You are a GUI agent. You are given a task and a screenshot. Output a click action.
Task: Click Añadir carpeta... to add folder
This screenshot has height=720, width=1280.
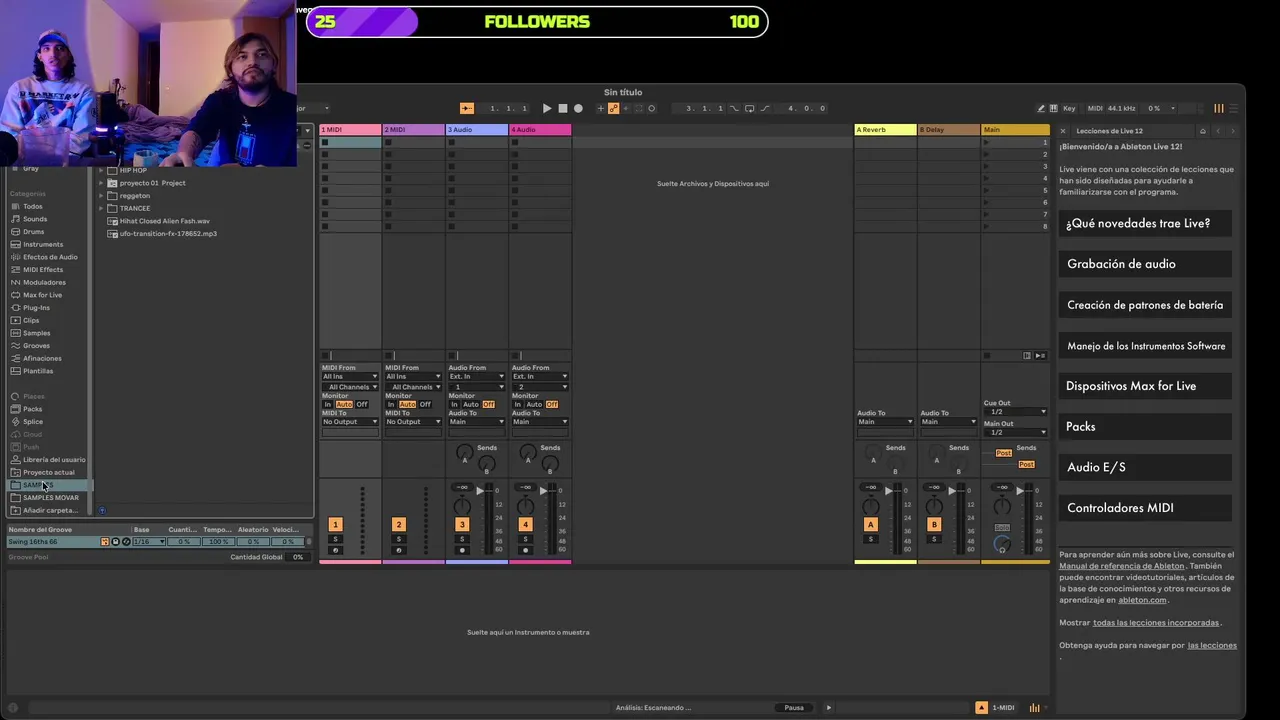(x=50, y=510)
